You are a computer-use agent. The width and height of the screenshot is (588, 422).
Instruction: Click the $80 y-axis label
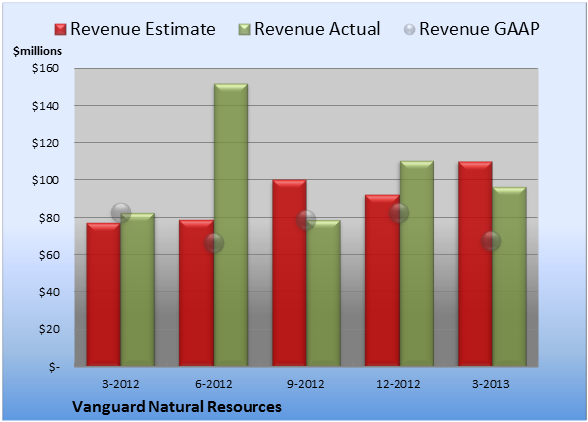[x=49, y=218]
